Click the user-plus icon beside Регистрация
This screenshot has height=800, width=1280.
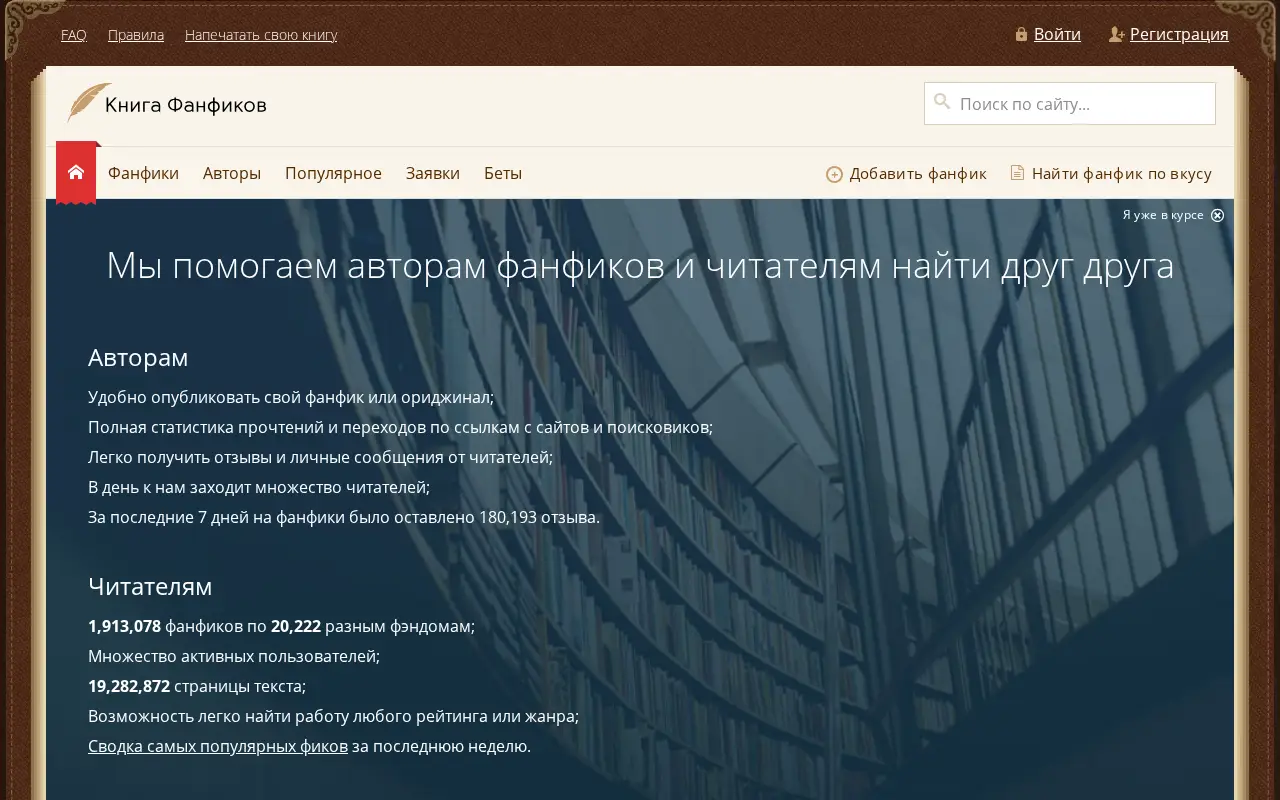point(1117,34)
